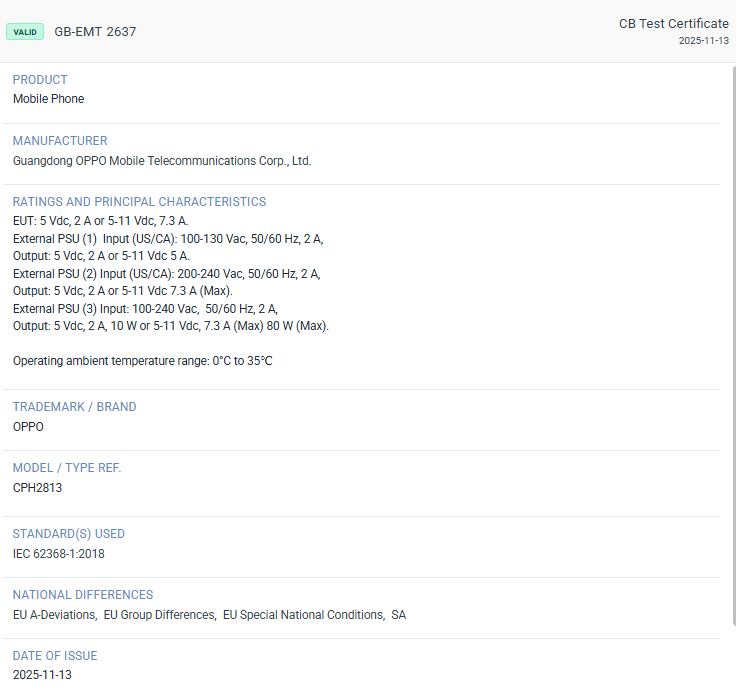Click the date below CB Test Certificate

[703, 41]
